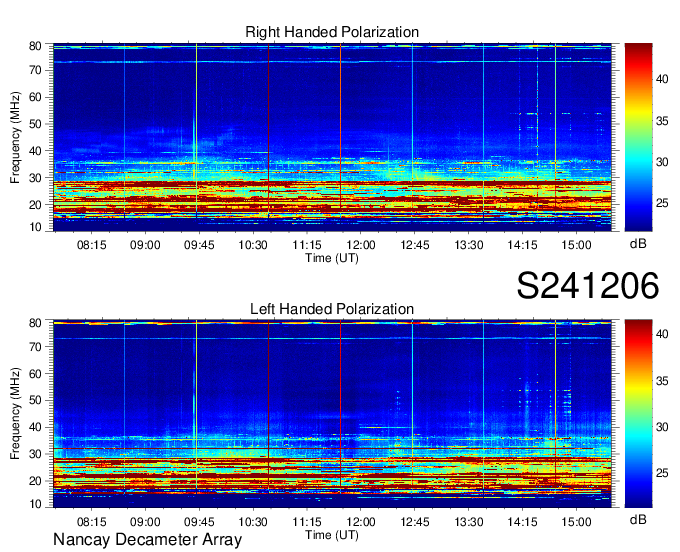Click the 08:15 tick label on upper plot
This screenshot has width=680, height=552.
click(x=92, y=245)
